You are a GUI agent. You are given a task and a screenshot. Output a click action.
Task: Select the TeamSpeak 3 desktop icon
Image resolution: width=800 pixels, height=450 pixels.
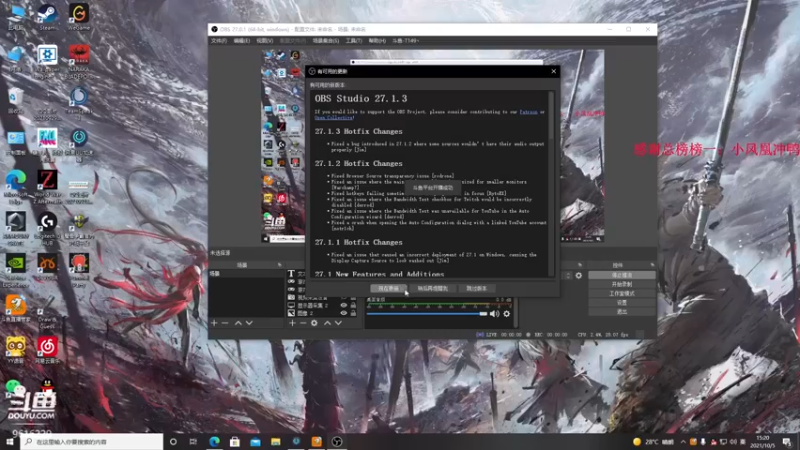pos(79,104)
